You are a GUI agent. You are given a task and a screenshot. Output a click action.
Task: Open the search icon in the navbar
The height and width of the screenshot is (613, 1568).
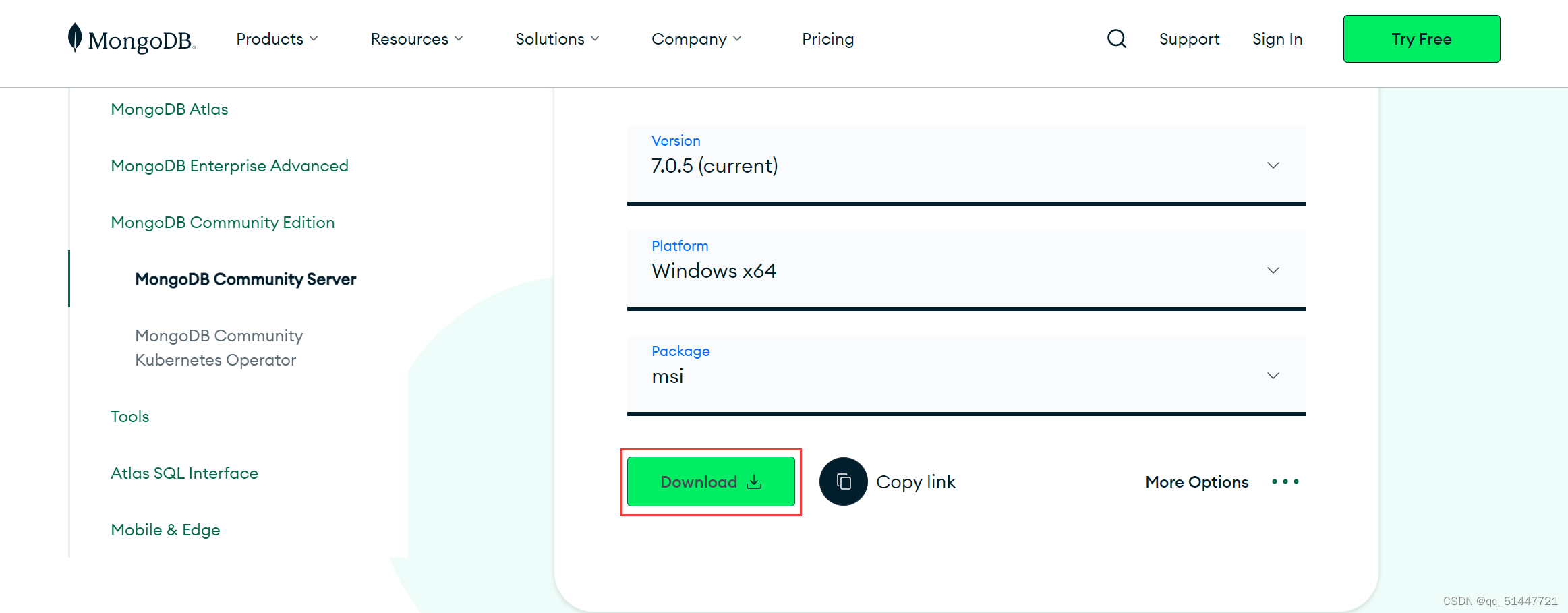pyautogui.click(x=1116, y=39)
